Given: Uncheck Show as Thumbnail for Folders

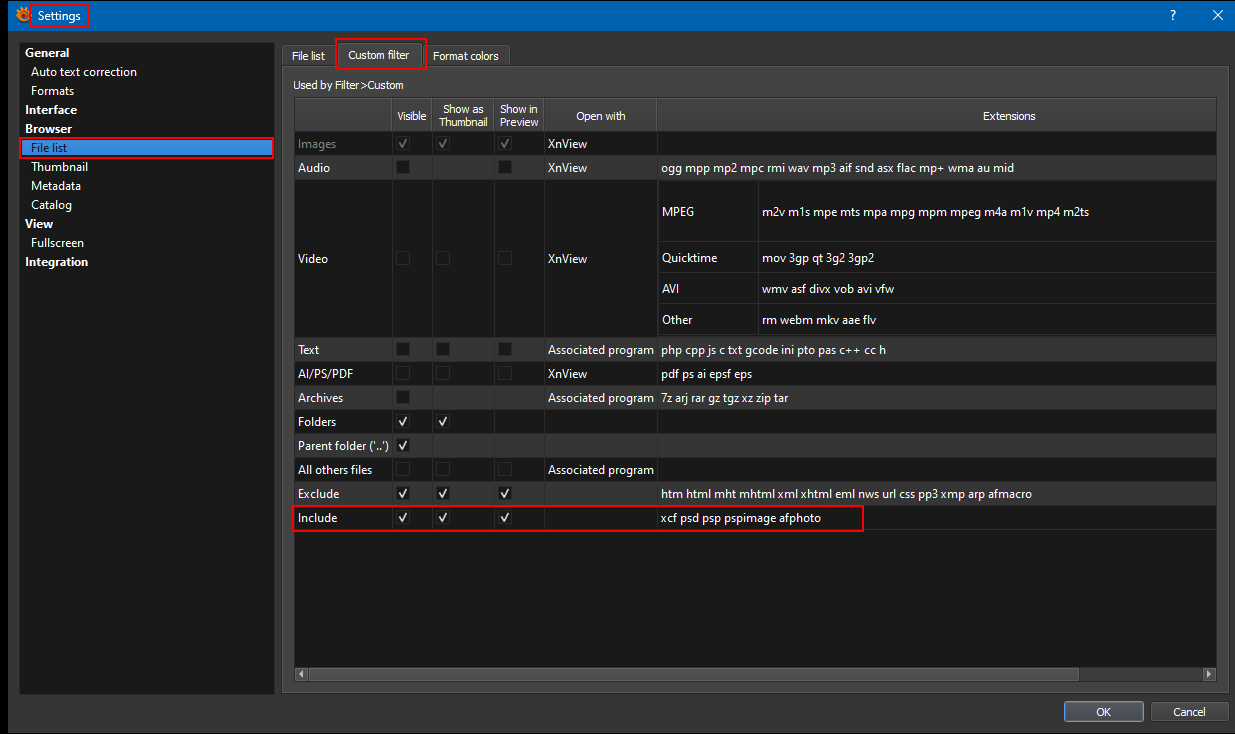Looking at the screenshot, I should (x=443, y=422).
